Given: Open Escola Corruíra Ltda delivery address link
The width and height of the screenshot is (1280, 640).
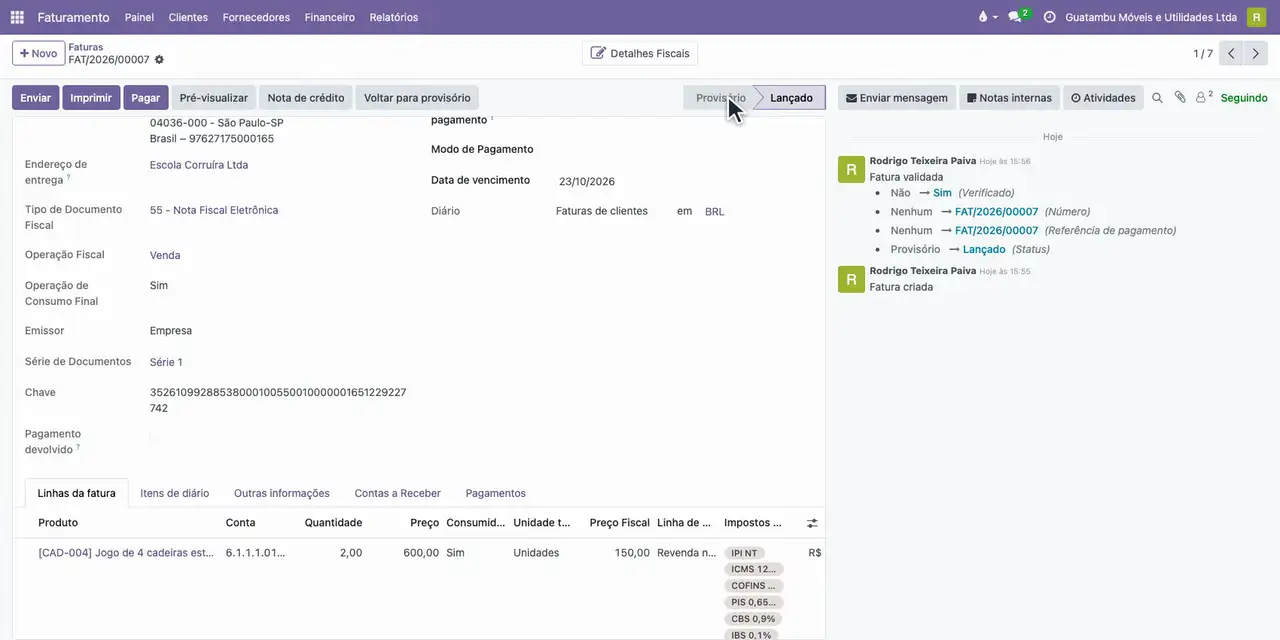Looking at the screenshot, I should tap(199, 165).
